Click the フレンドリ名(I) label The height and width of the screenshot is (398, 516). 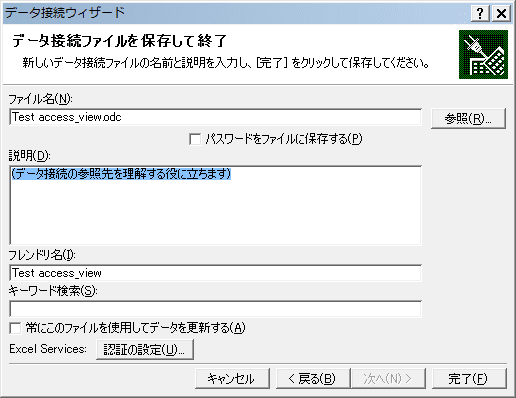42,255
